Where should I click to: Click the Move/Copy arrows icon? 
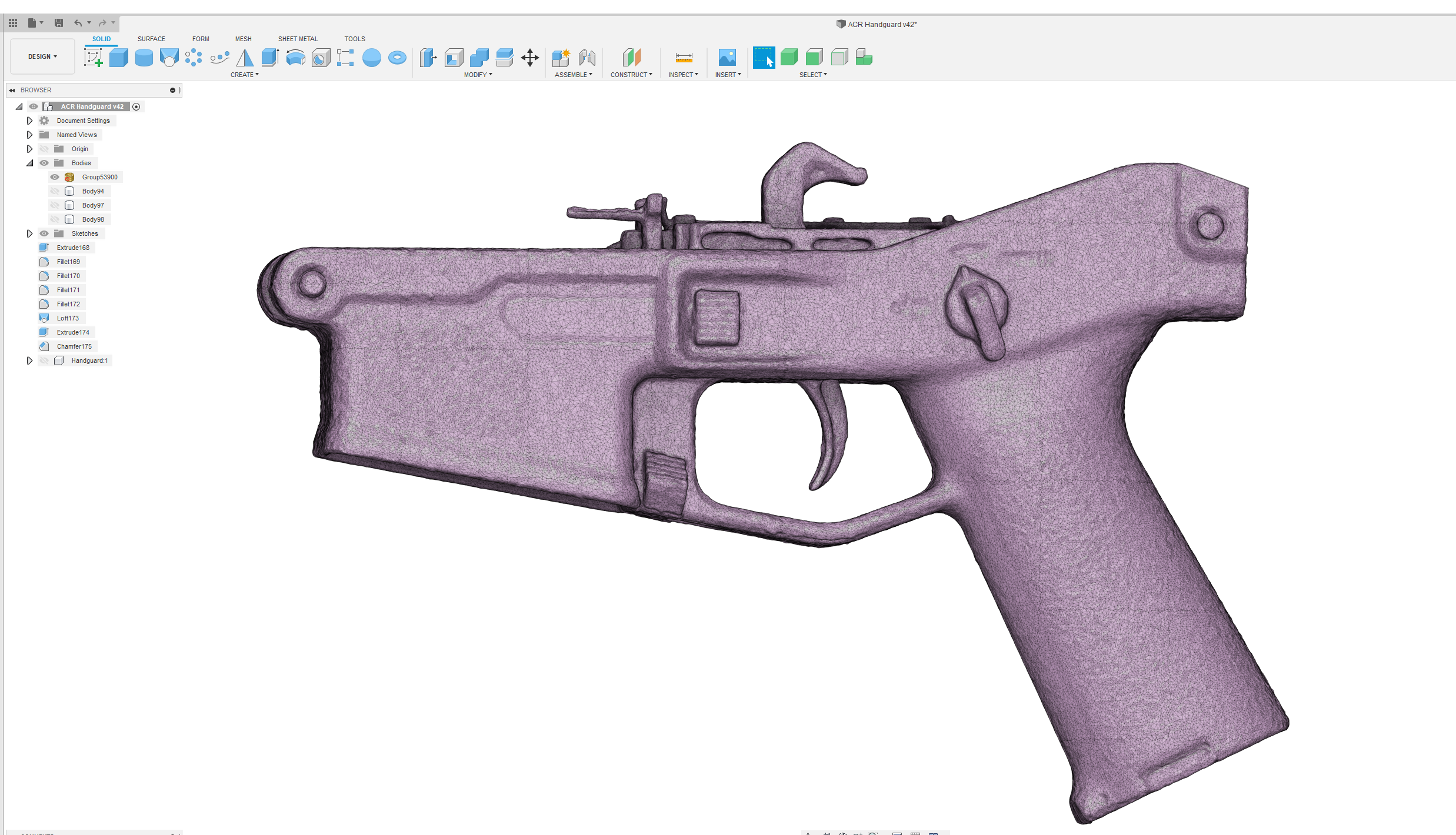529,58
